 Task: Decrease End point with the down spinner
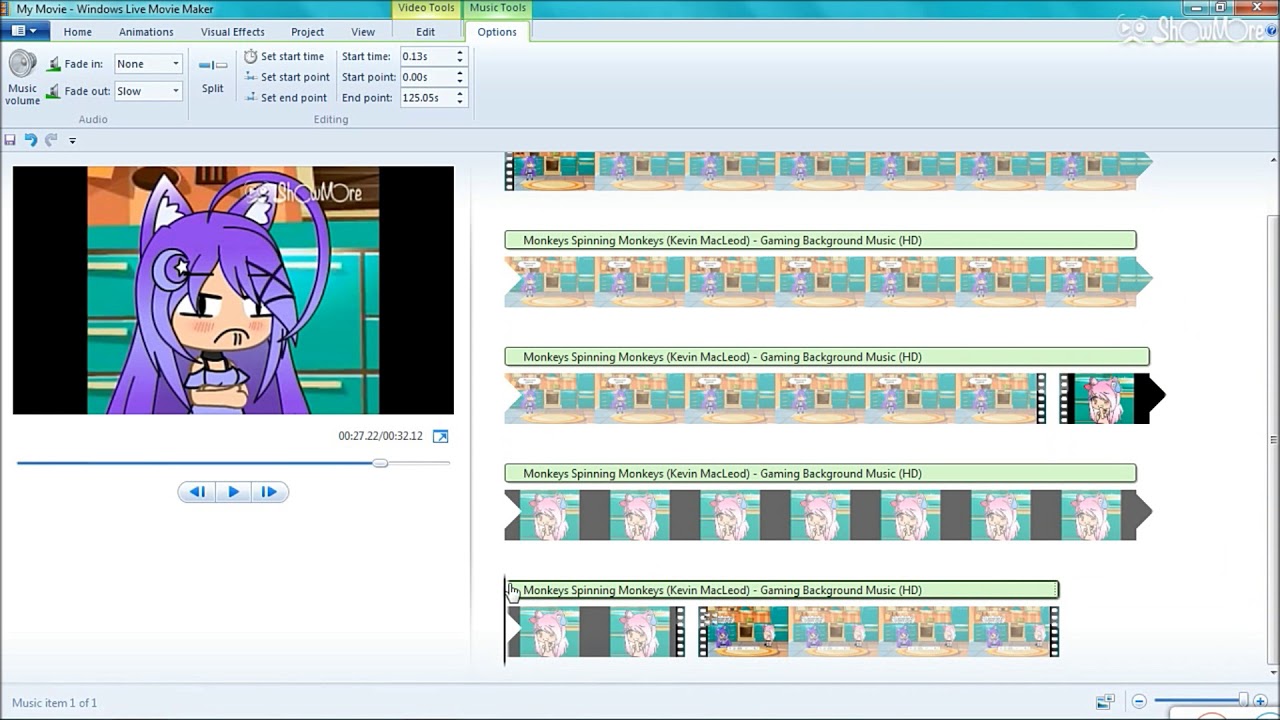point(460,102)
